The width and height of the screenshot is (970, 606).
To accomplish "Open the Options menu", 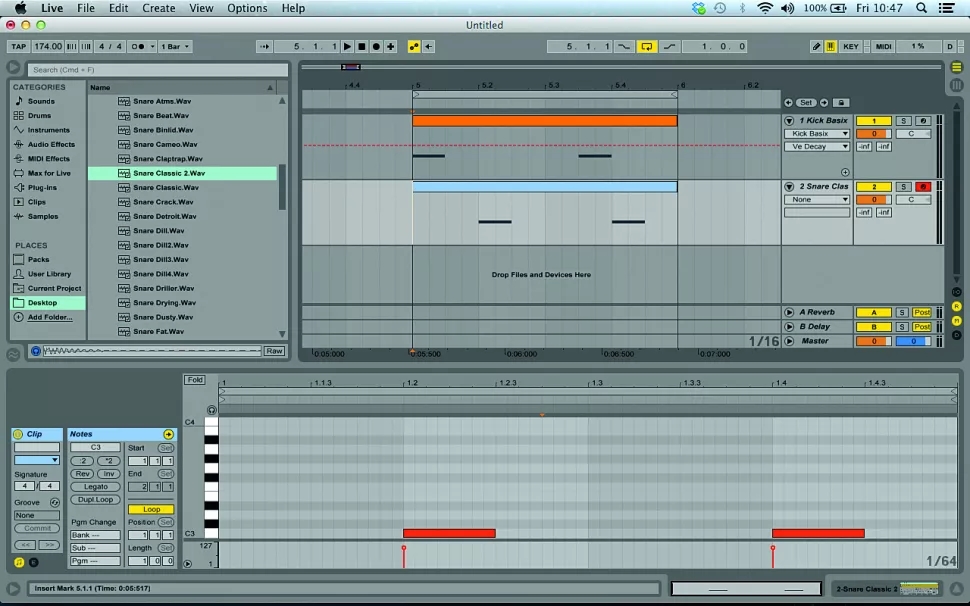I will [x=247, y=8].
